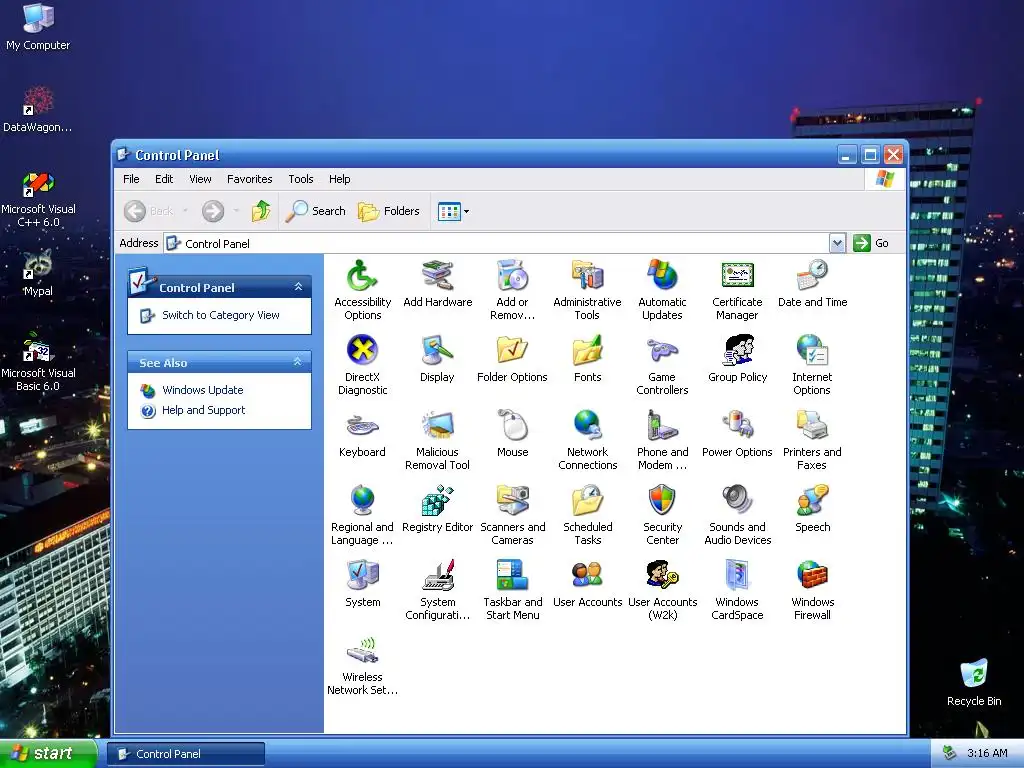Open Windows Firewall icon
The height and width of the screenshot is (768, 1024).
coord(812,590)
